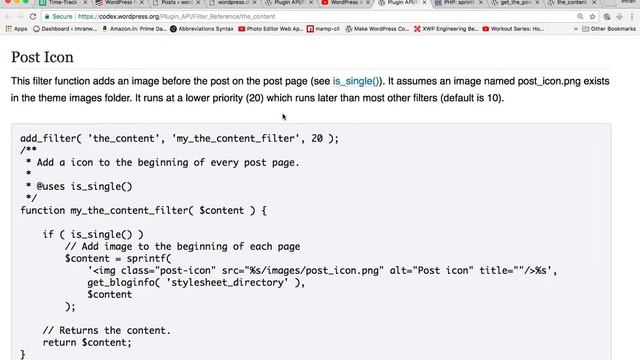Show hidden bookmarks overflow chevron

(x=576, y=29)
